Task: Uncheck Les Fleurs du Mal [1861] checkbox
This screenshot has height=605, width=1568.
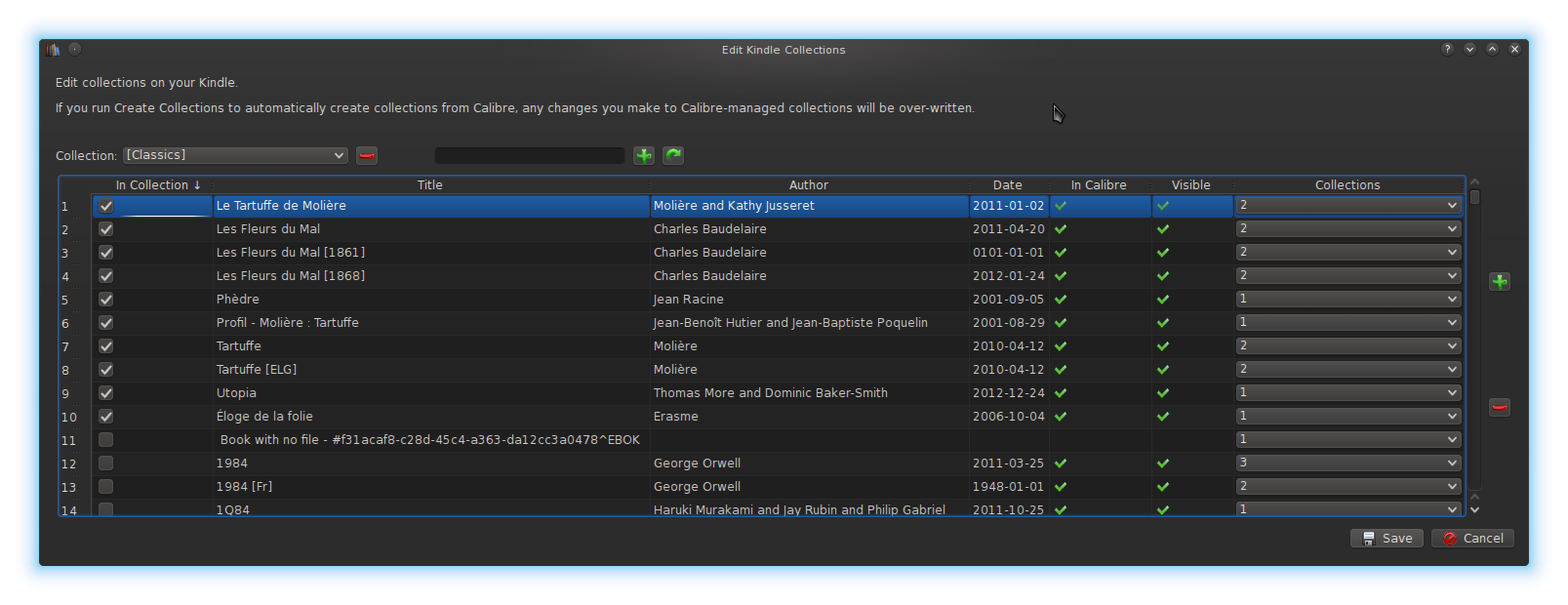Action: [x=106, y=253]
